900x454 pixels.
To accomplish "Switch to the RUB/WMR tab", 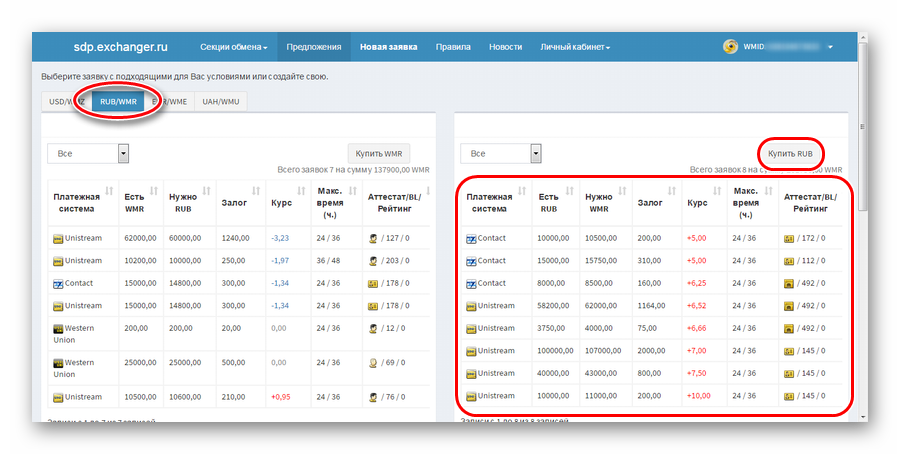I will click(x=118, y=102).
